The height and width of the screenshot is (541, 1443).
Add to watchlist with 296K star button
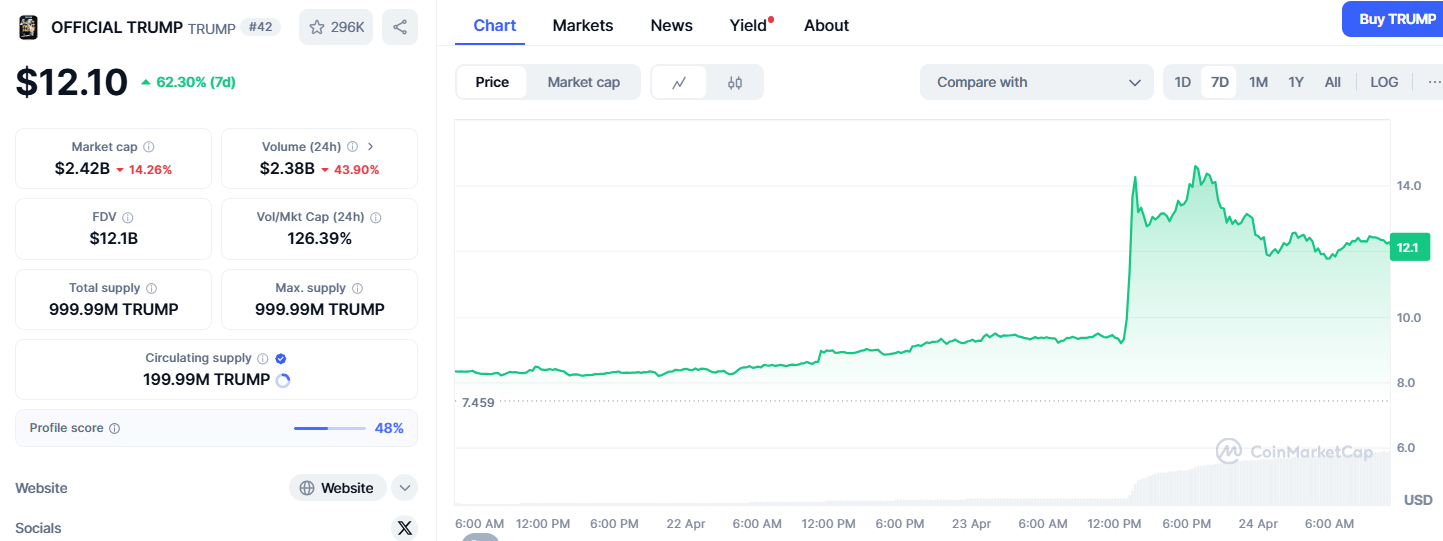click(x=336, y=27)
